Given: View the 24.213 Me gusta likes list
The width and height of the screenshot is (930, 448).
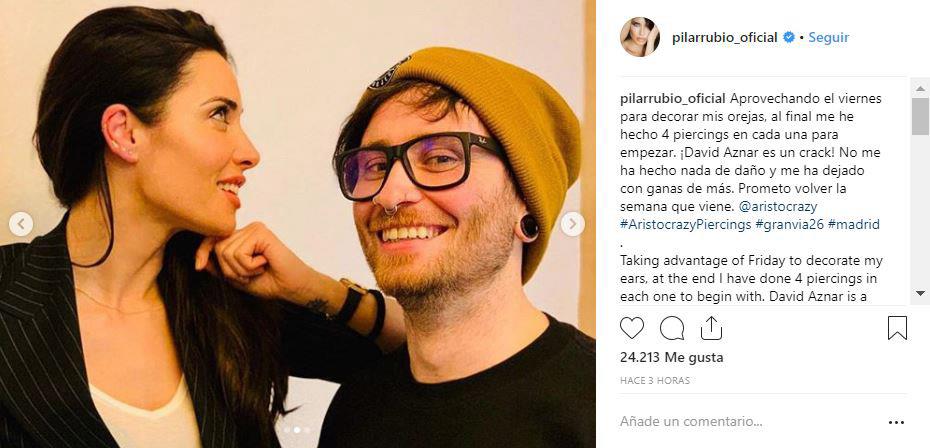Looking at the screenshot, I should [671, 358].
